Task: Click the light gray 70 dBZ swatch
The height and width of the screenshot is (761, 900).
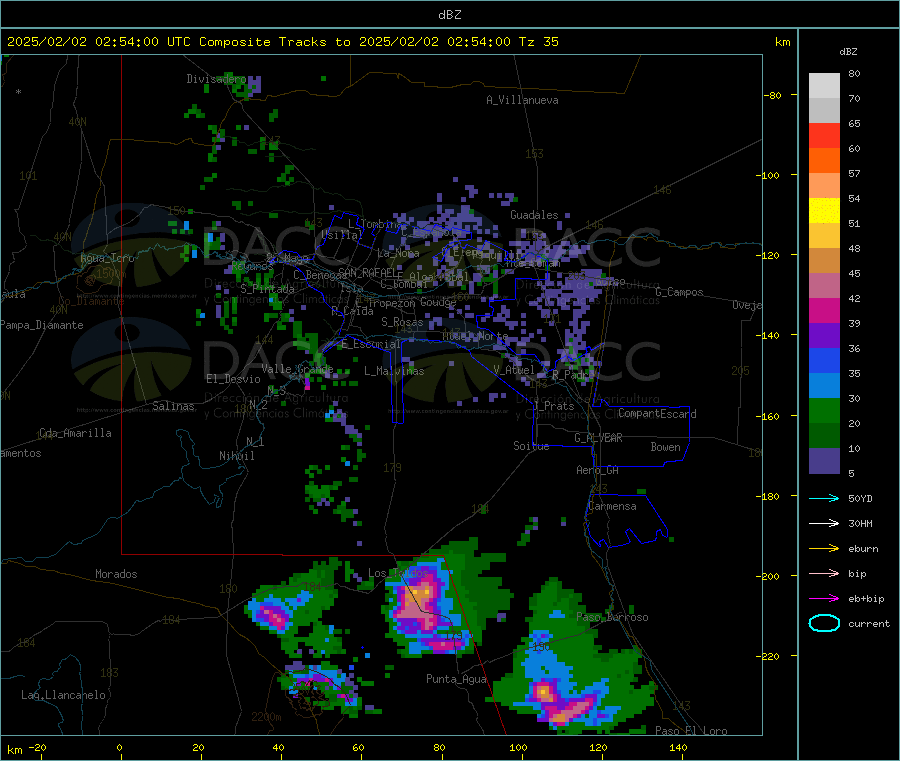Action: [824, 86]
